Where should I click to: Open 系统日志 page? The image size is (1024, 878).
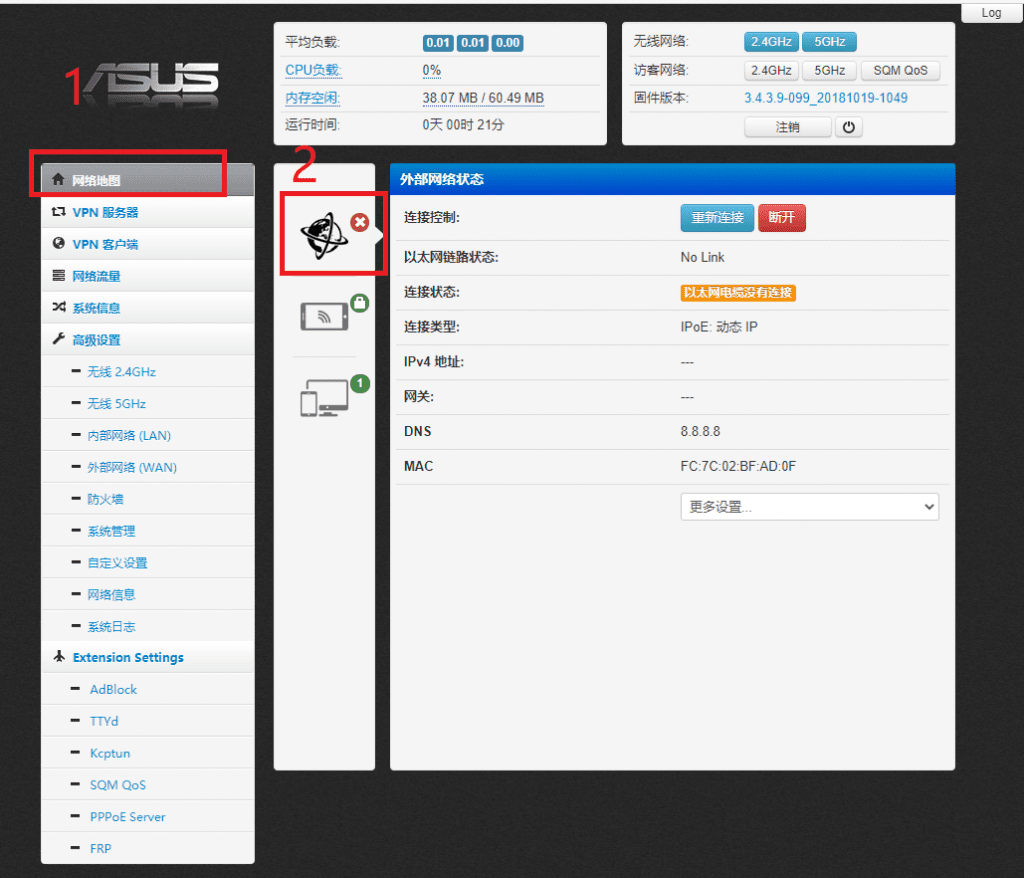pyautogui.click(x=148, y=626)
